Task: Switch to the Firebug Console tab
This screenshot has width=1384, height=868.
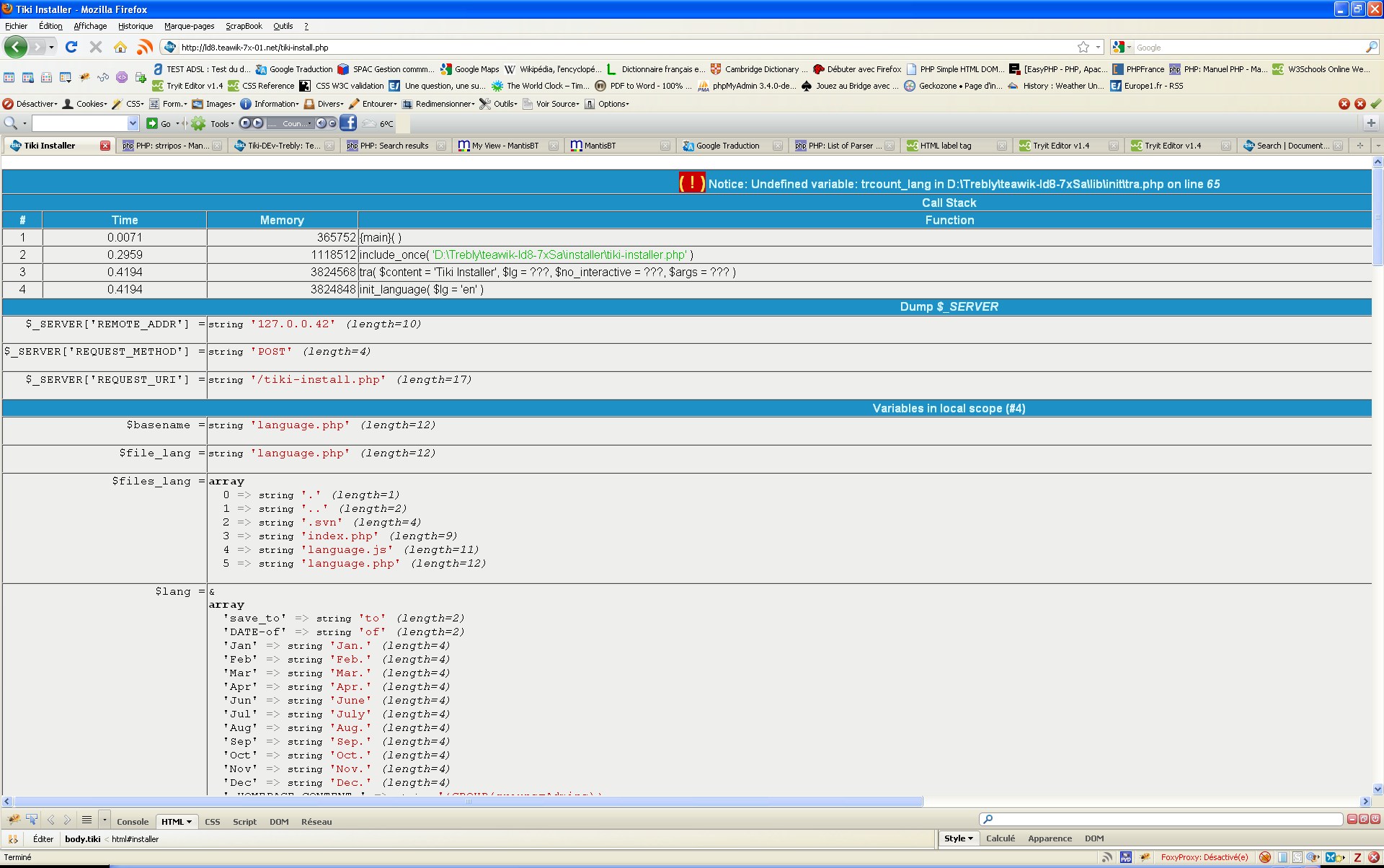Action: click(x=133, y=822)
